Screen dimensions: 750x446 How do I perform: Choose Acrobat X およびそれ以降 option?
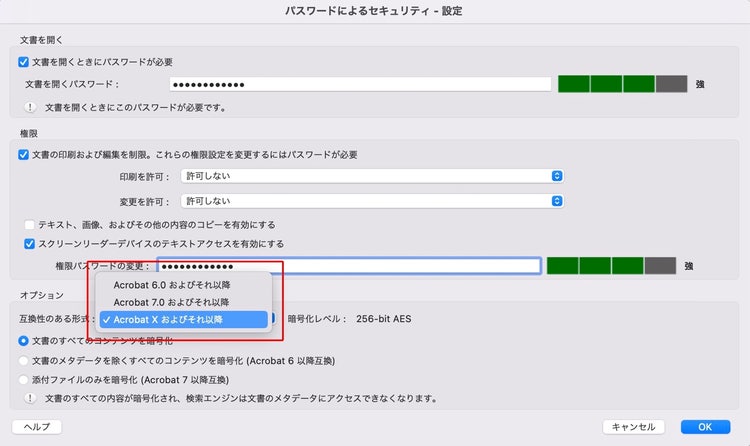click(x=184, y=320)
